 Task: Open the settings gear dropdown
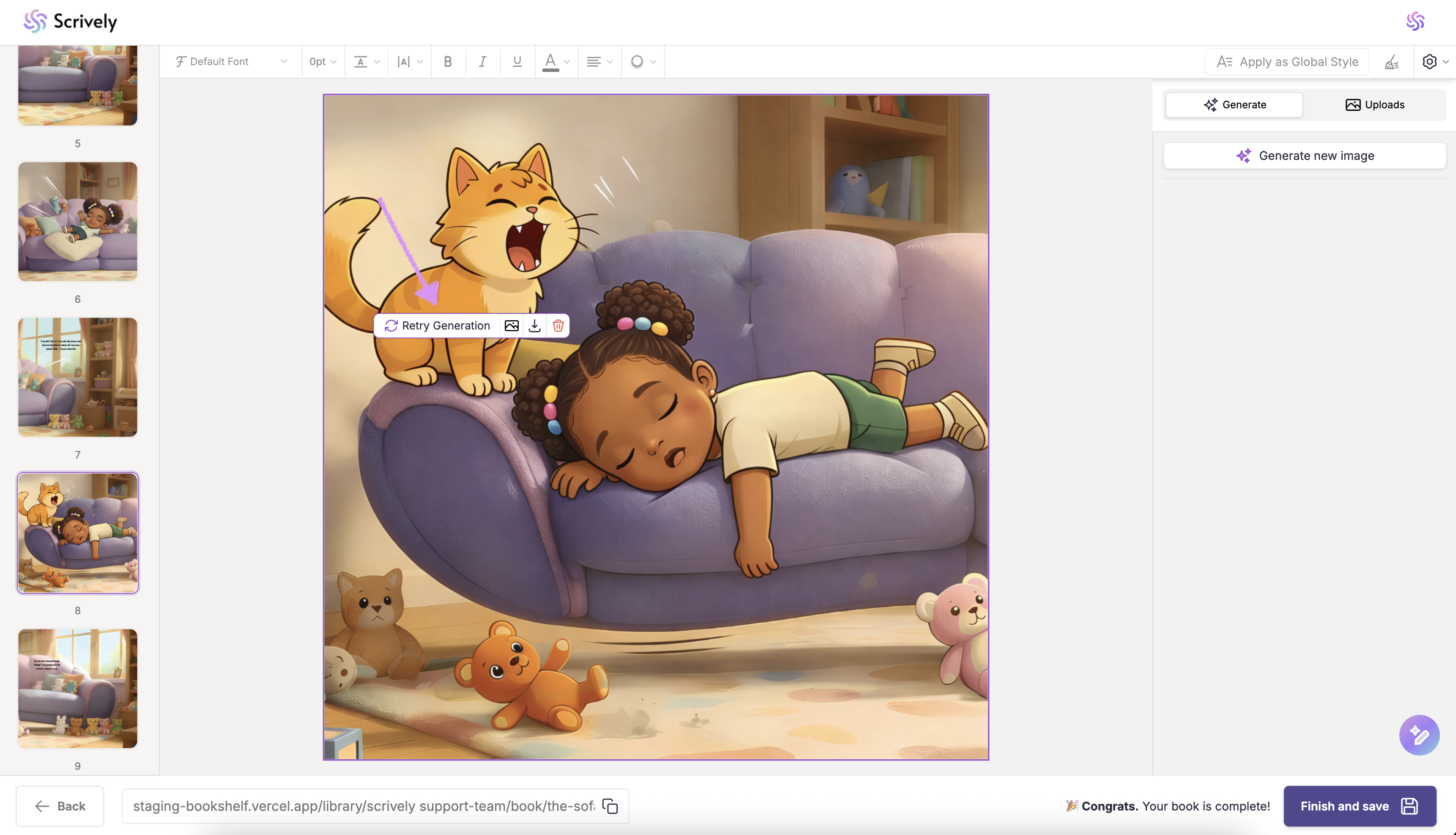1435,61
